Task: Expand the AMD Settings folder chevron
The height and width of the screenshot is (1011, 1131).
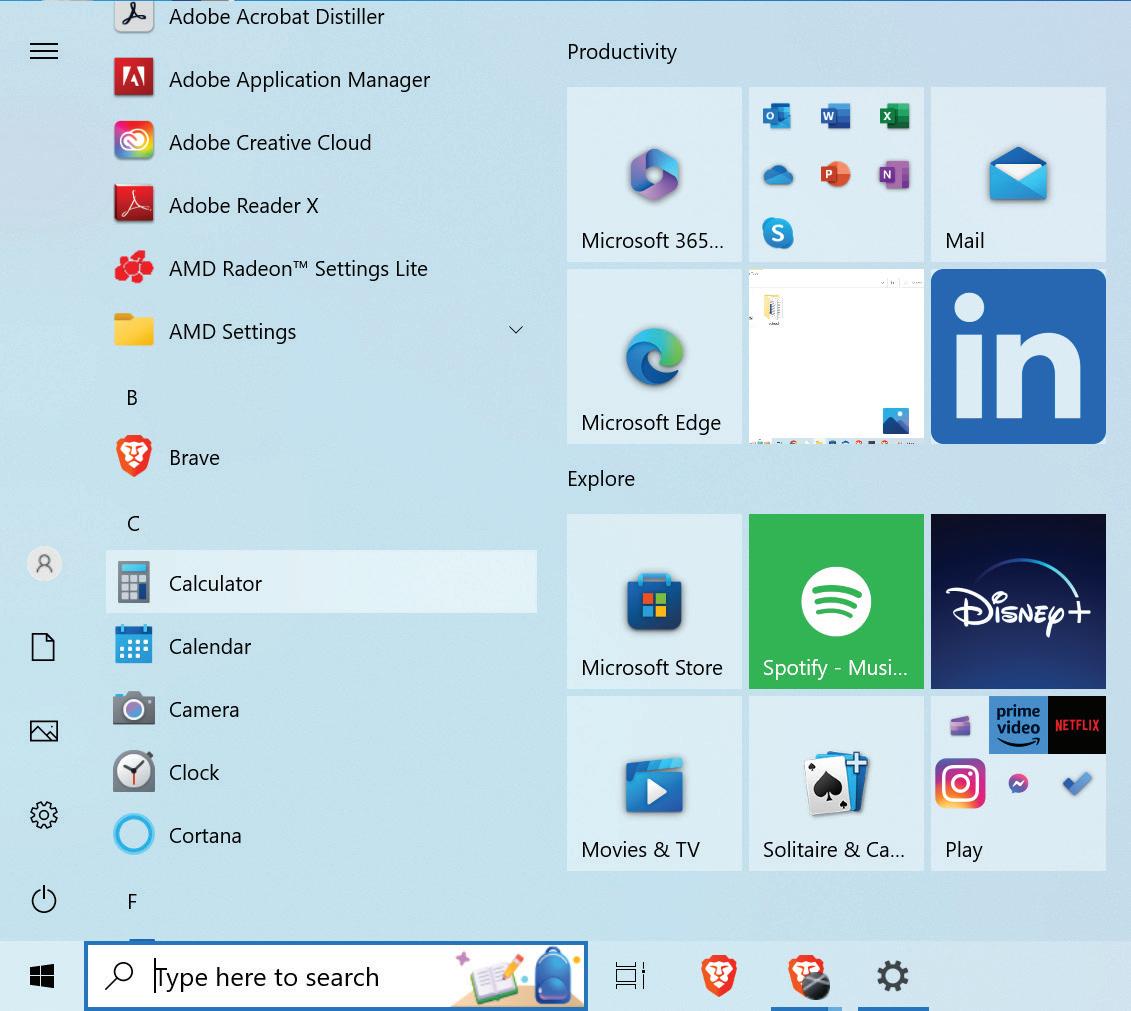Action: tap(516, 330)
